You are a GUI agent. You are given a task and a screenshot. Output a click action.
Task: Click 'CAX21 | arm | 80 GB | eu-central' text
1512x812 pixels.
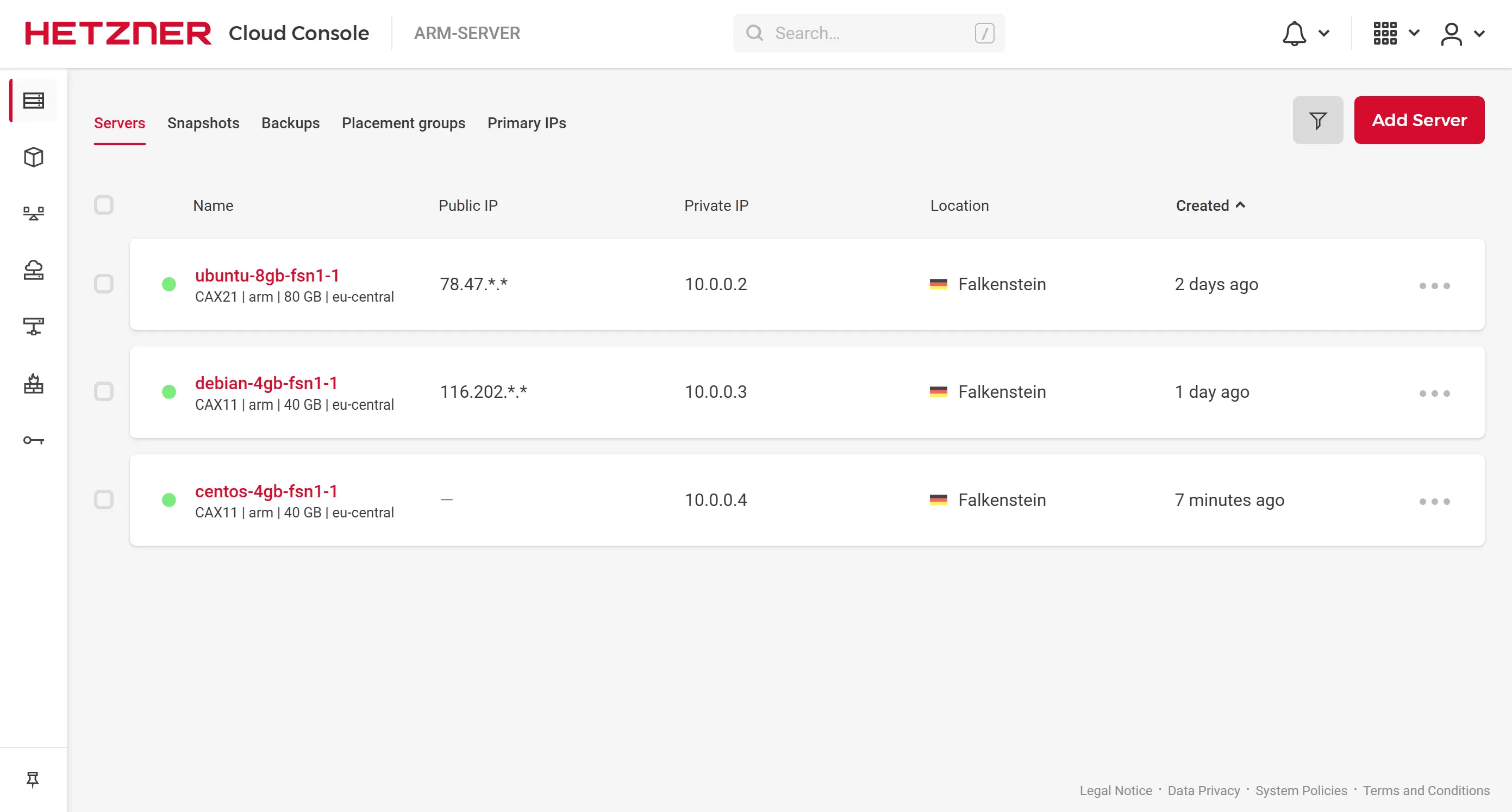295,297
